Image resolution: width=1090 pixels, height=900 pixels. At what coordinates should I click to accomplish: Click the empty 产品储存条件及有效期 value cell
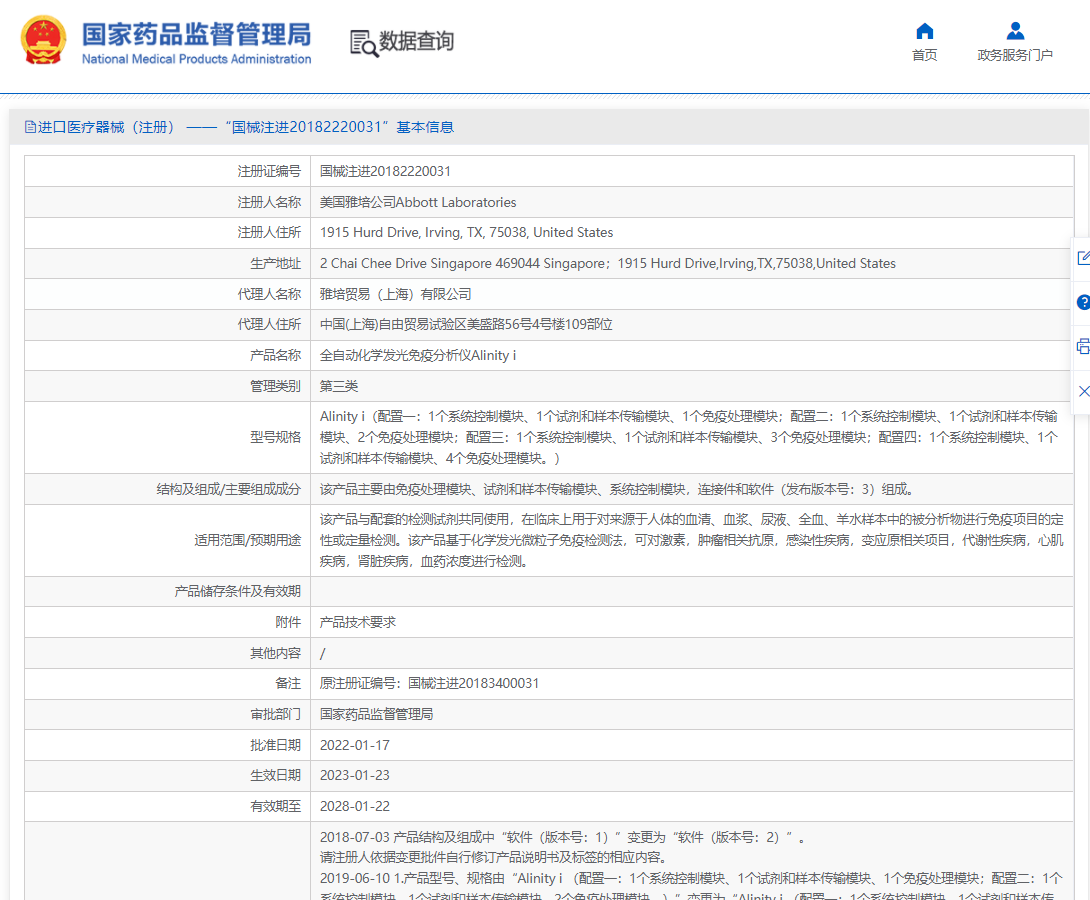pyautogui.click(x=692, y=591)
